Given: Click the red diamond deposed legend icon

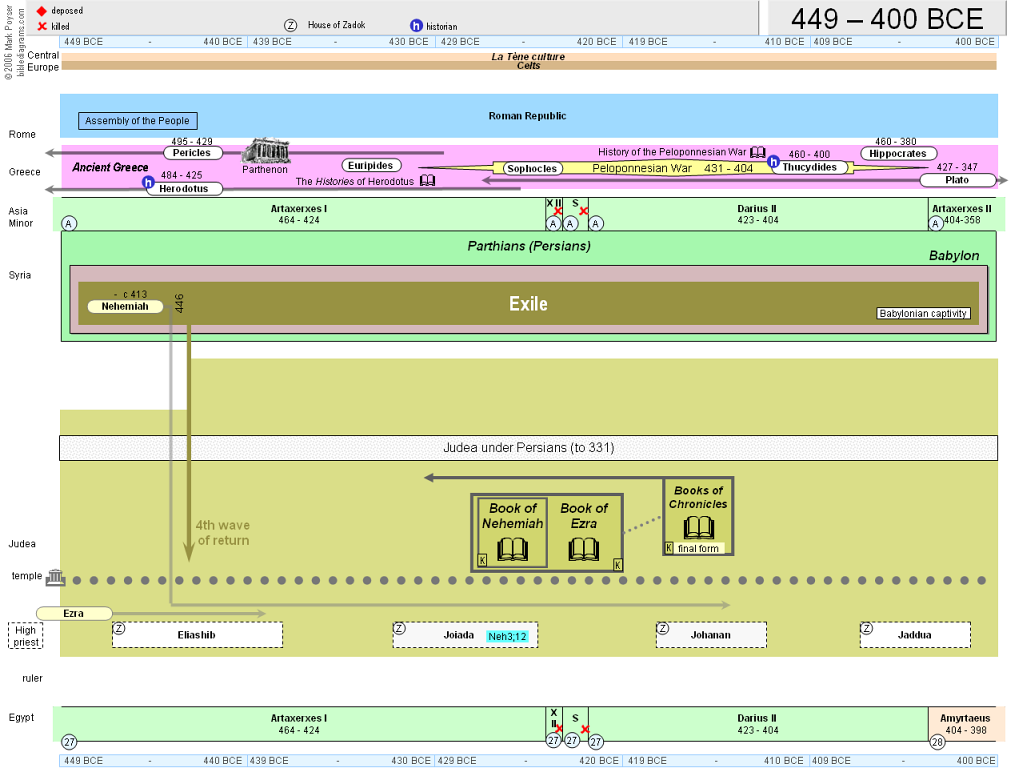Looking at the screenshot, I should [42, 11].
